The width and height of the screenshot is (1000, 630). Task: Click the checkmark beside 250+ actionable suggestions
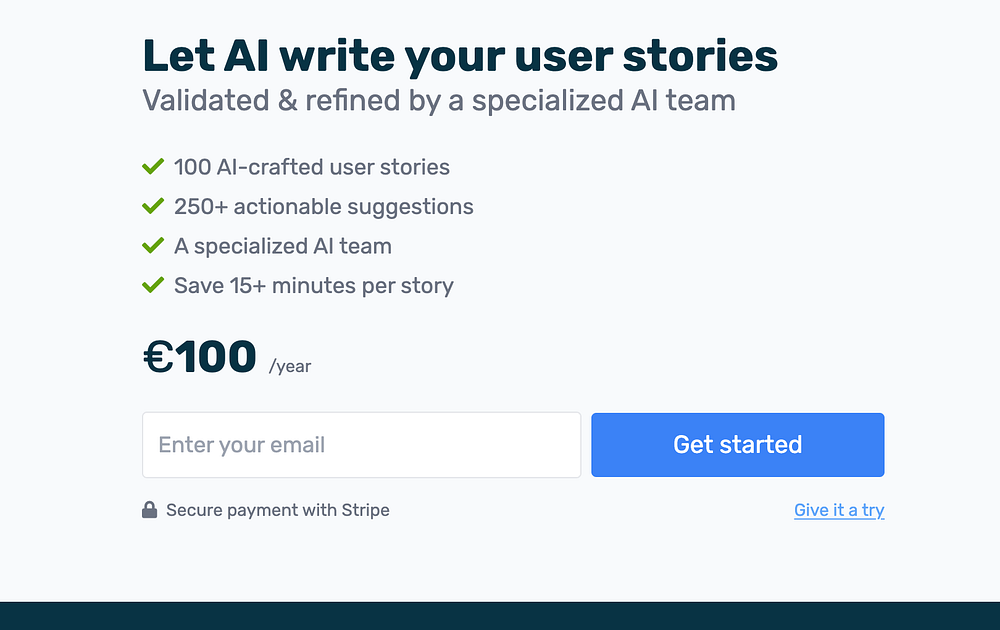point(153,207)
